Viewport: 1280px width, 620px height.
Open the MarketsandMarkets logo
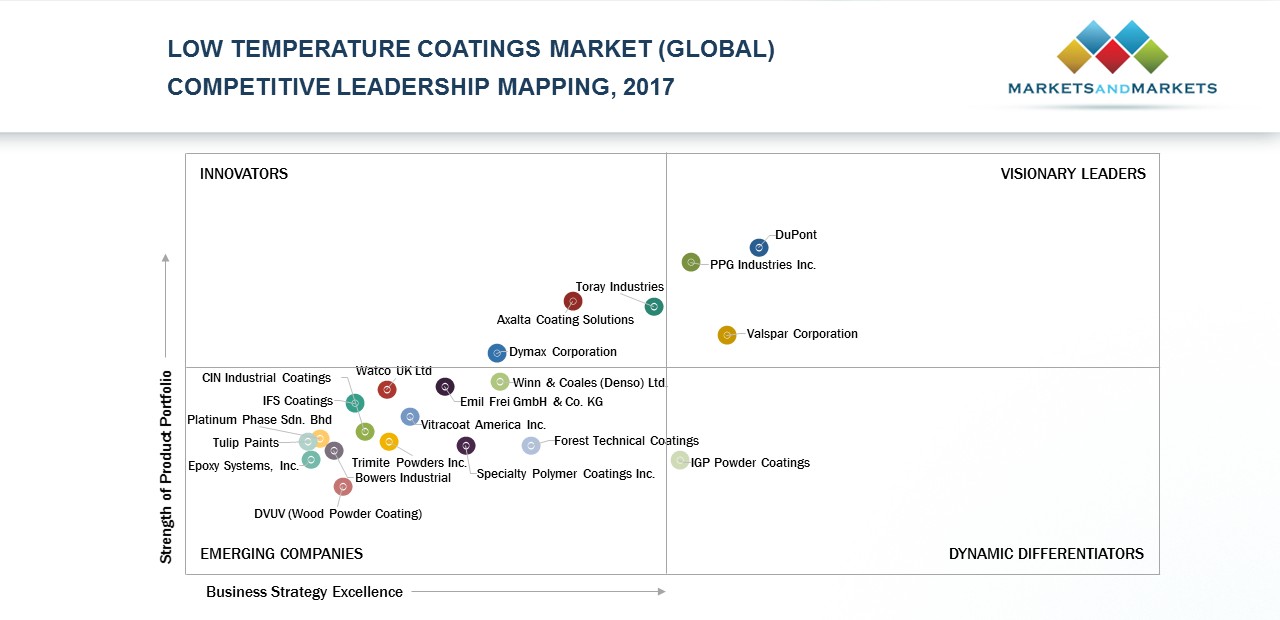click(x=1112, y=62)
